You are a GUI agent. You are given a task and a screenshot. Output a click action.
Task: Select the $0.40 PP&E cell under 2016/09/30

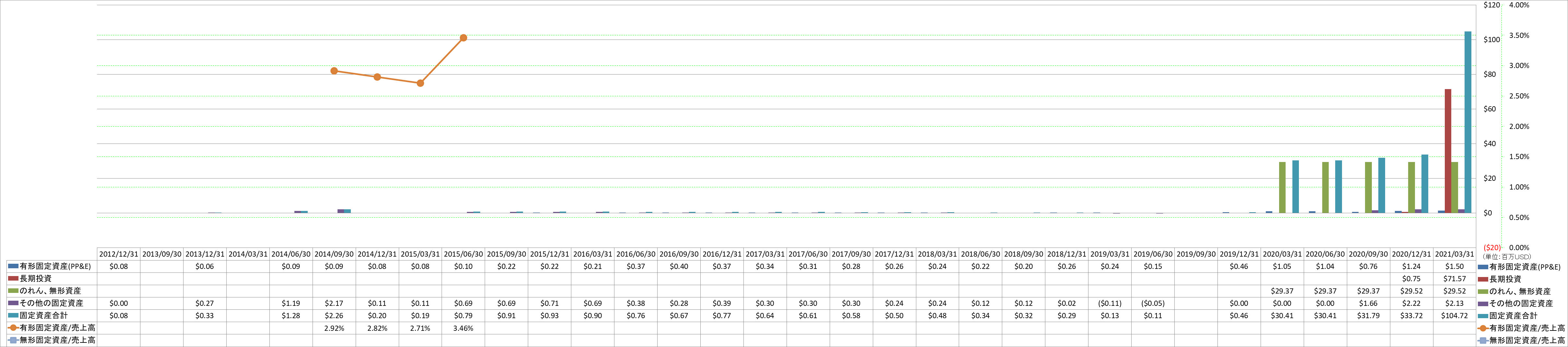[679, 267]
